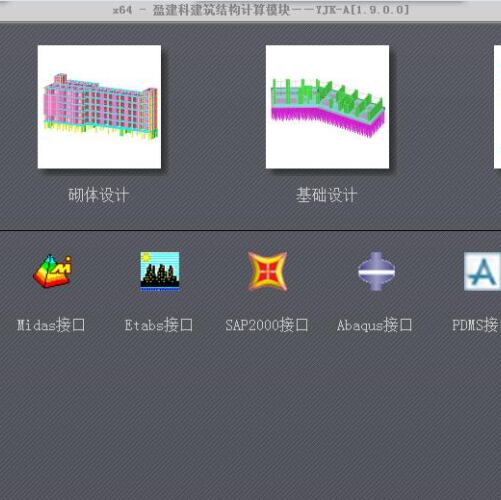Select the SAP2000接口 label

click(267, 325)
